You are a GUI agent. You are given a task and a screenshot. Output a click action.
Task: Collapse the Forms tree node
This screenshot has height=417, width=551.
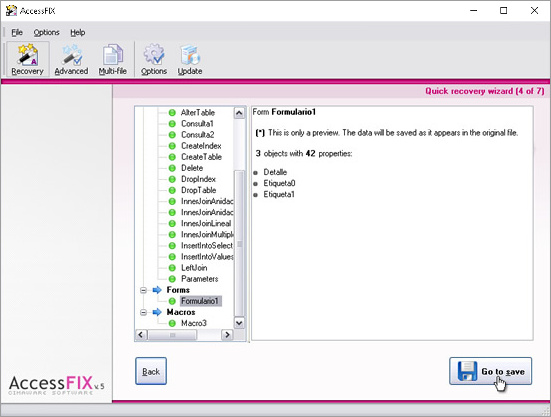tap(143, 290)
